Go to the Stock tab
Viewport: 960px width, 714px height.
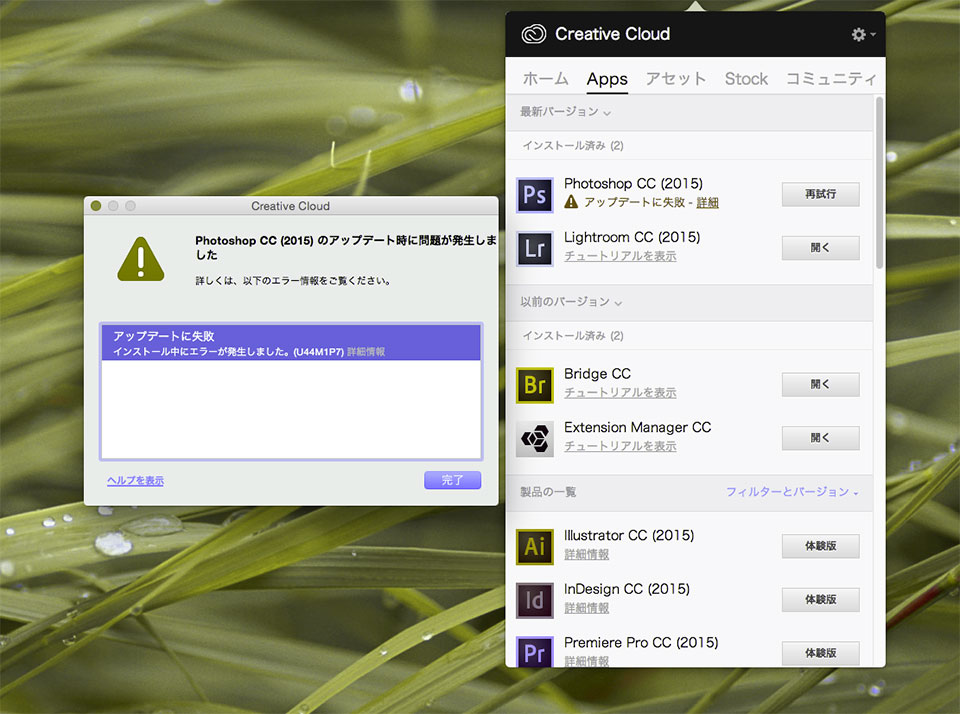pyautogui.click(x=746, y=79)
